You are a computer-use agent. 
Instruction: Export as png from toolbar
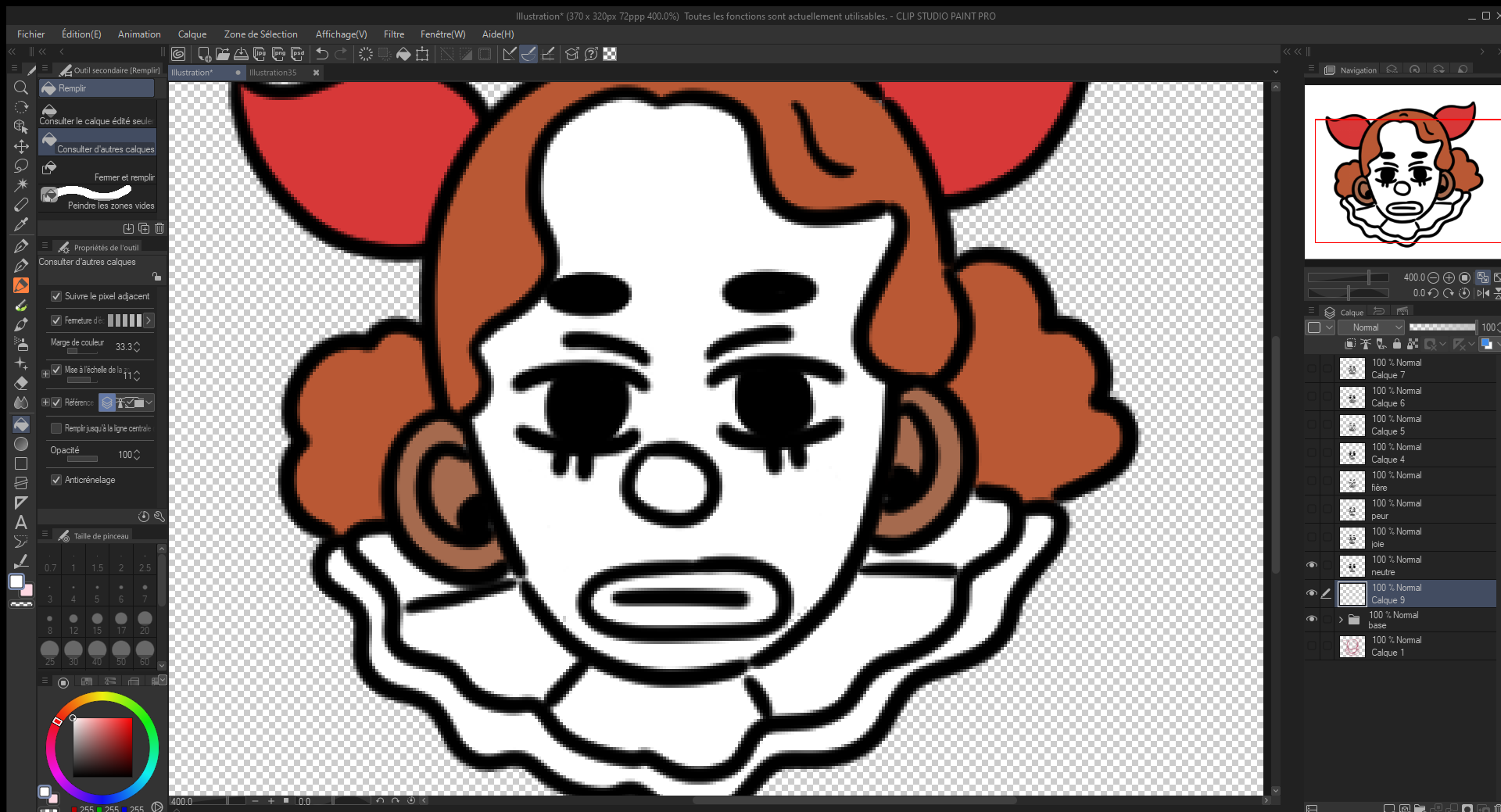pos(279,54)
